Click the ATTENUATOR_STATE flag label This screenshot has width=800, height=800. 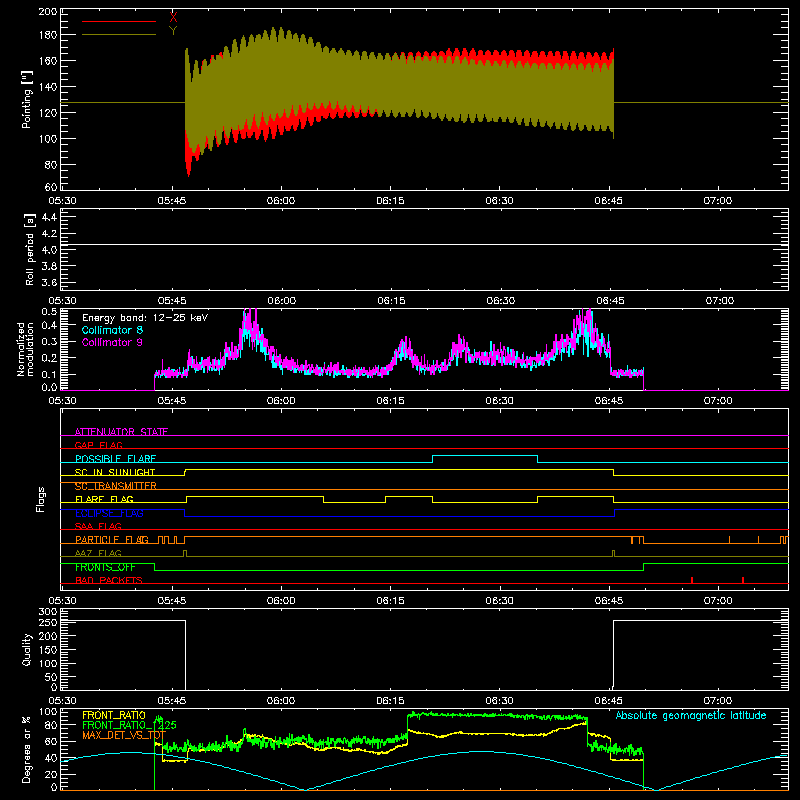click(121, 432)
